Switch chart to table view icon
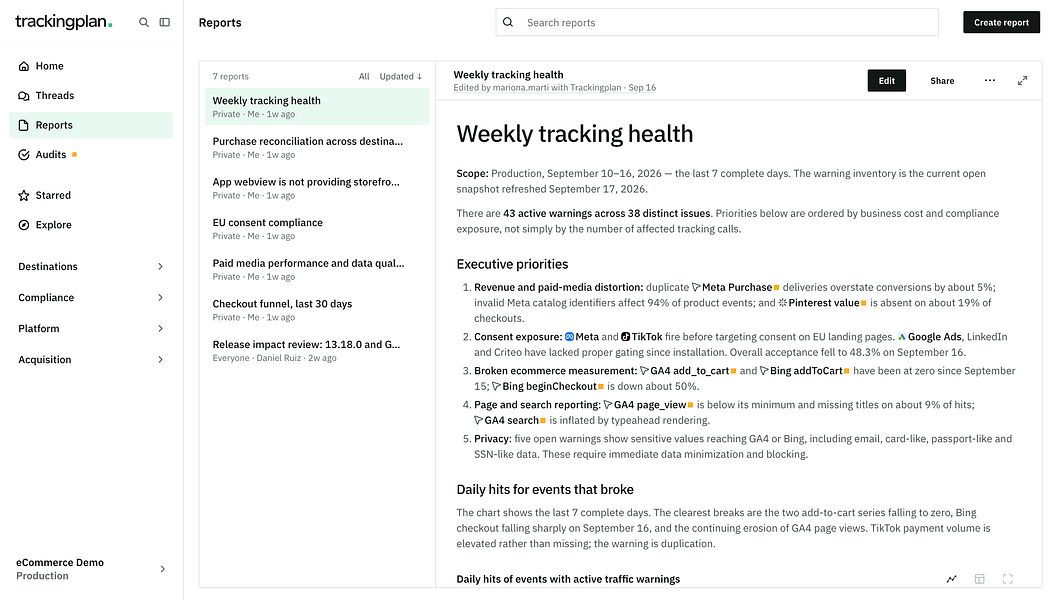1063x600 pixels. click(x=980, y=579)
